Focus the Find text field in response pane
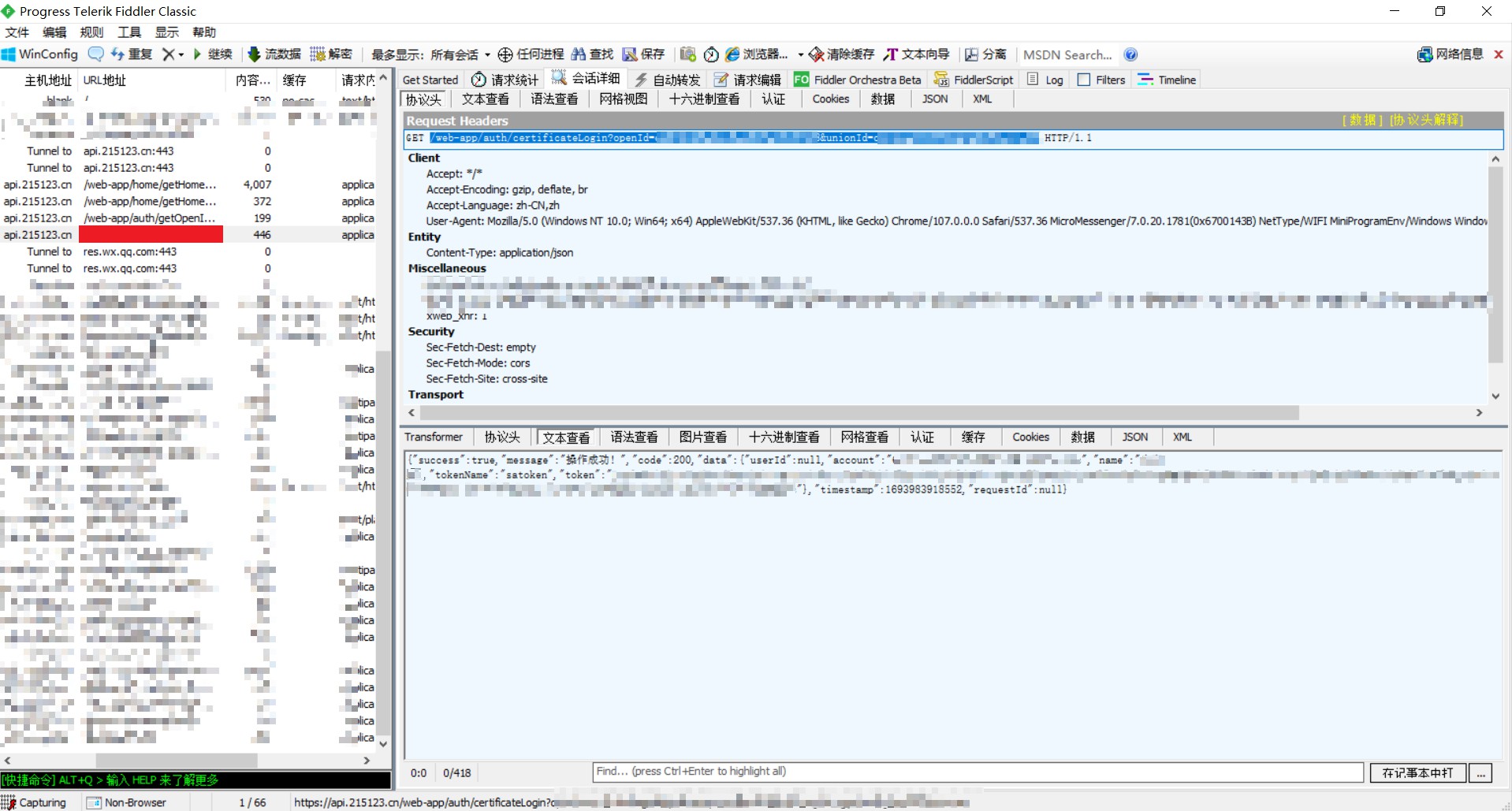Image resolution: width=1512 pixels, height=811 pixels. [978, 772]
